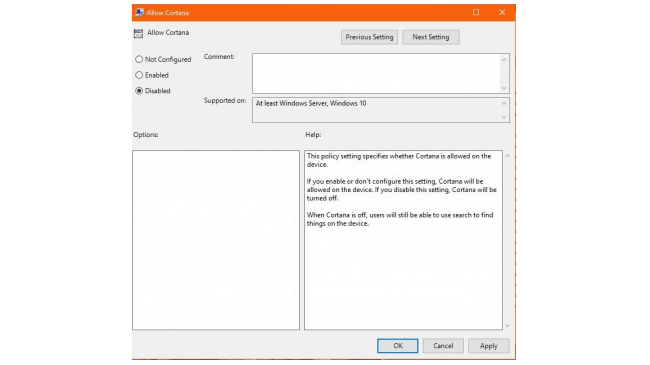Click the title bar window icon
The width and height of the screenshot is (650, 365).
(x=139, y=12)
